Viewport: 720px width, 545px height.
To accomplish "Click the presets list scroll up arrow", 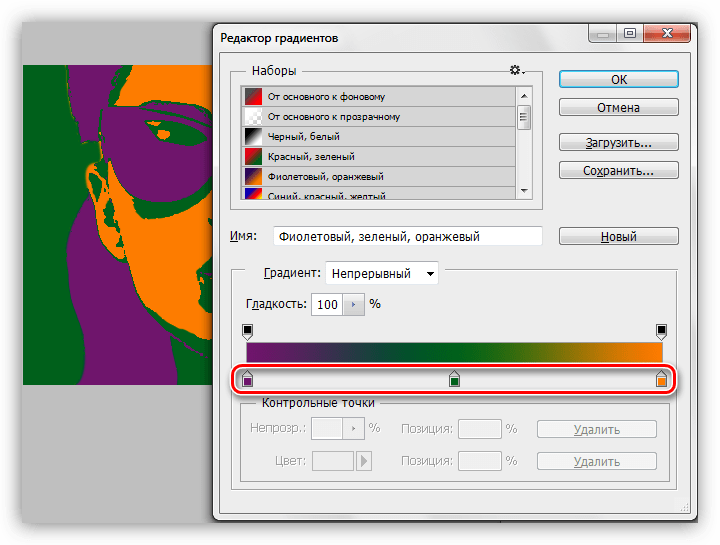I will [x=524, y=96].
